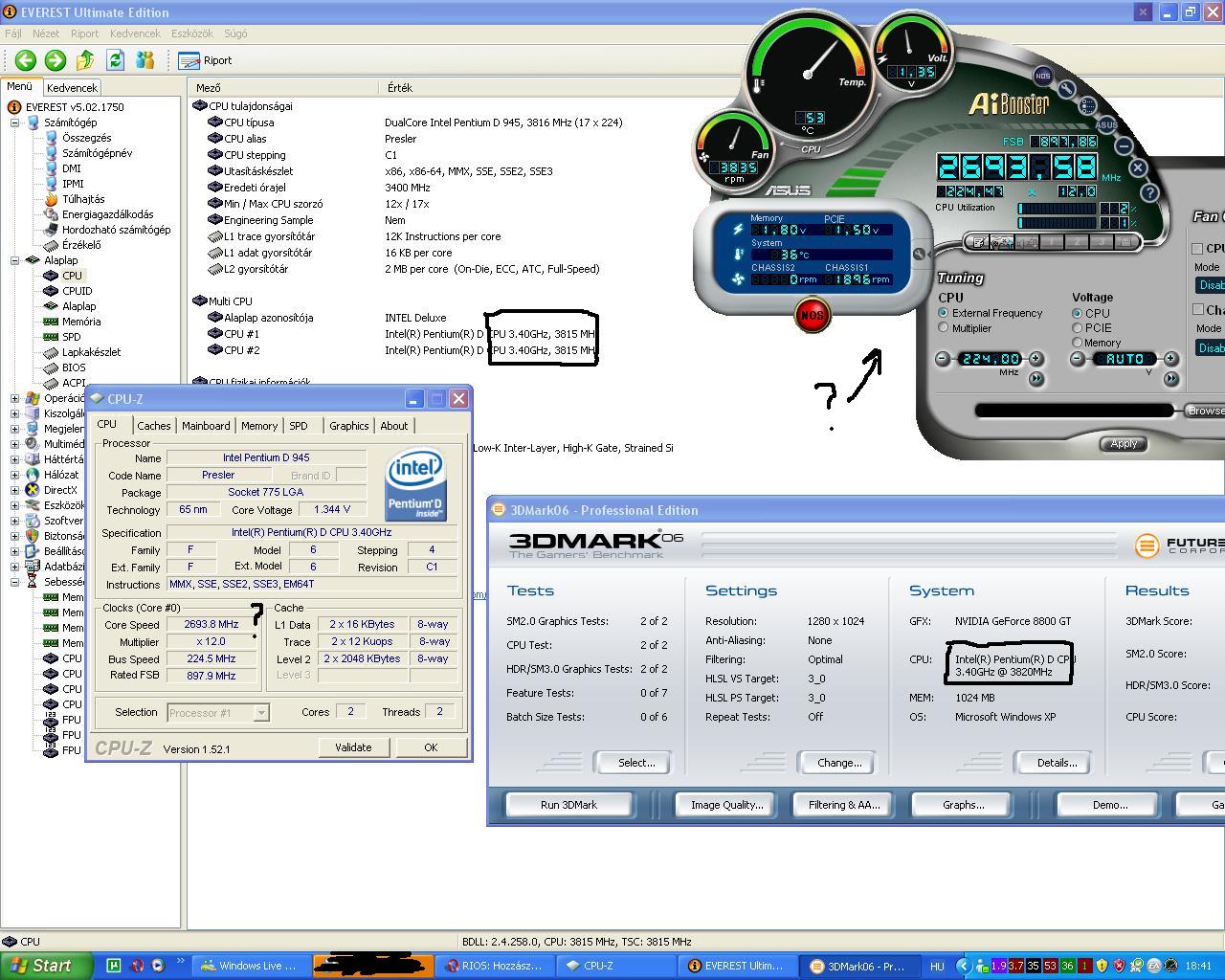This screenshot has height=980, width=1225.
Task: Fast-forward voltage double-arrow button
Action: point(1170,379)
